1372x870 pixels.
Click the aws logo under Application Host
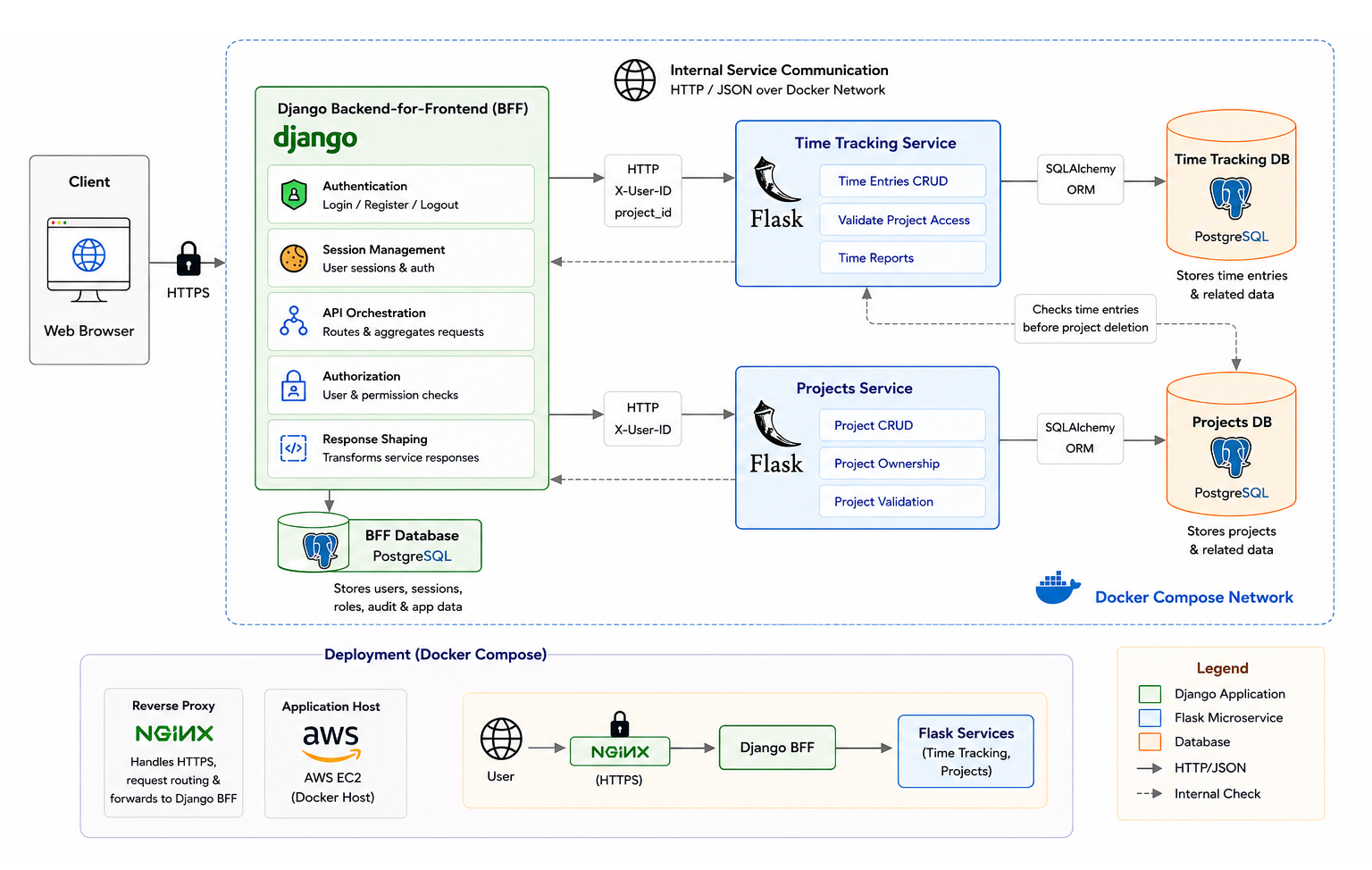tap(331, 743)
